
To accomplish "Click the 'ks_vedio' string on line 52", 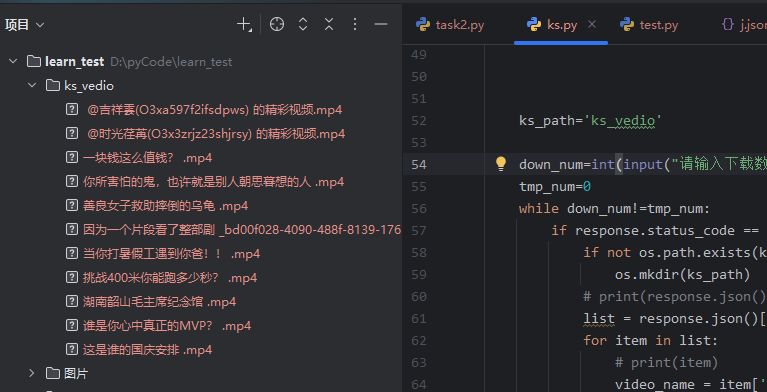I will coord(622,121).
